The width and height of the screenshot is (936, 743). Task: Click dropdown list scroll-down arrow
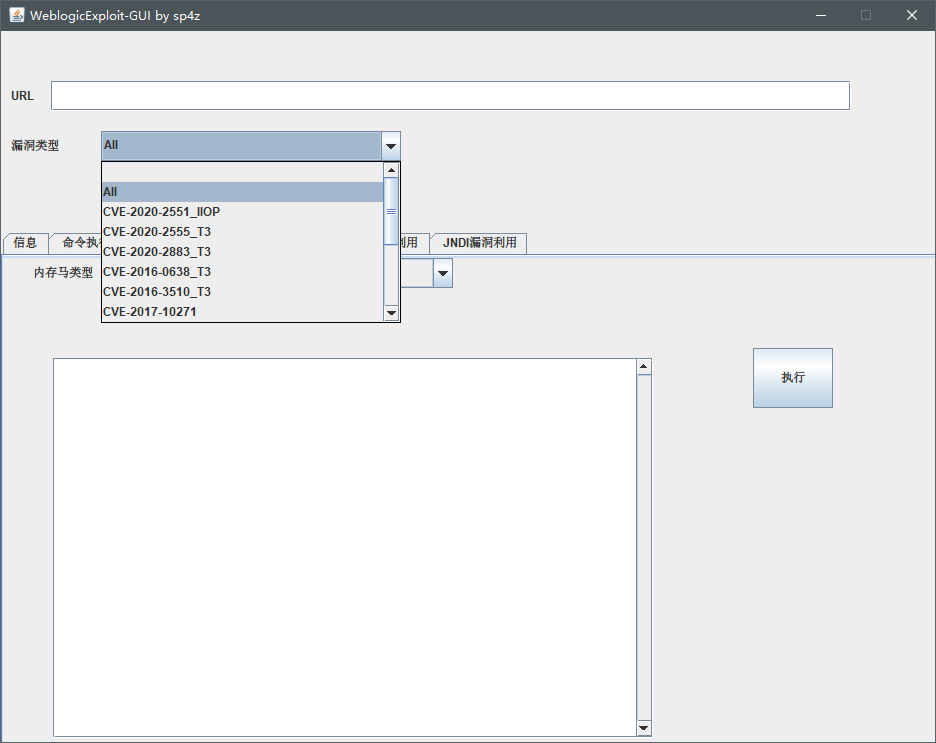(x=391, y=314)
